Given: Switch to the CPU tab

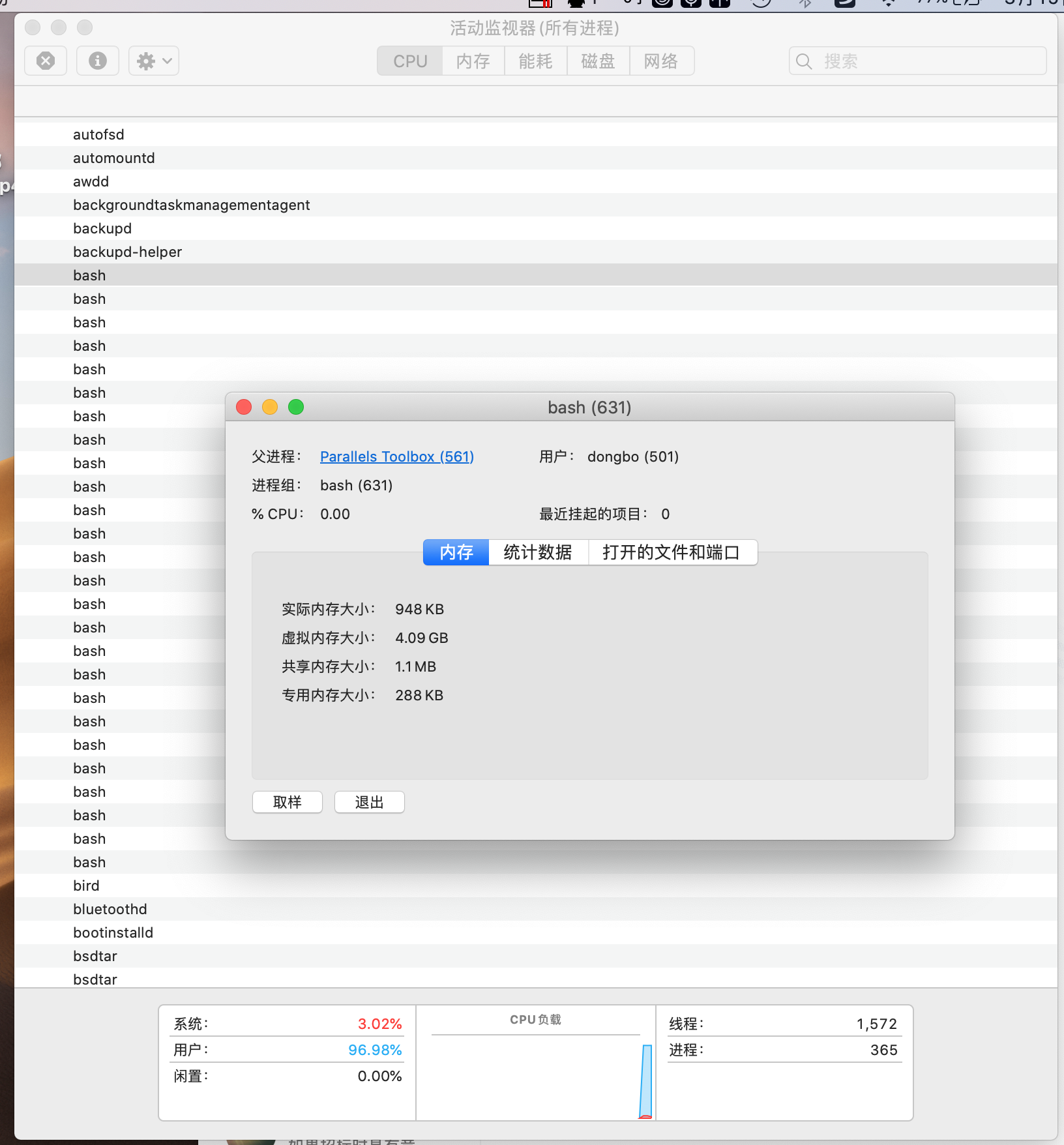Looking at the screenshot, I should tap(410, 61).
